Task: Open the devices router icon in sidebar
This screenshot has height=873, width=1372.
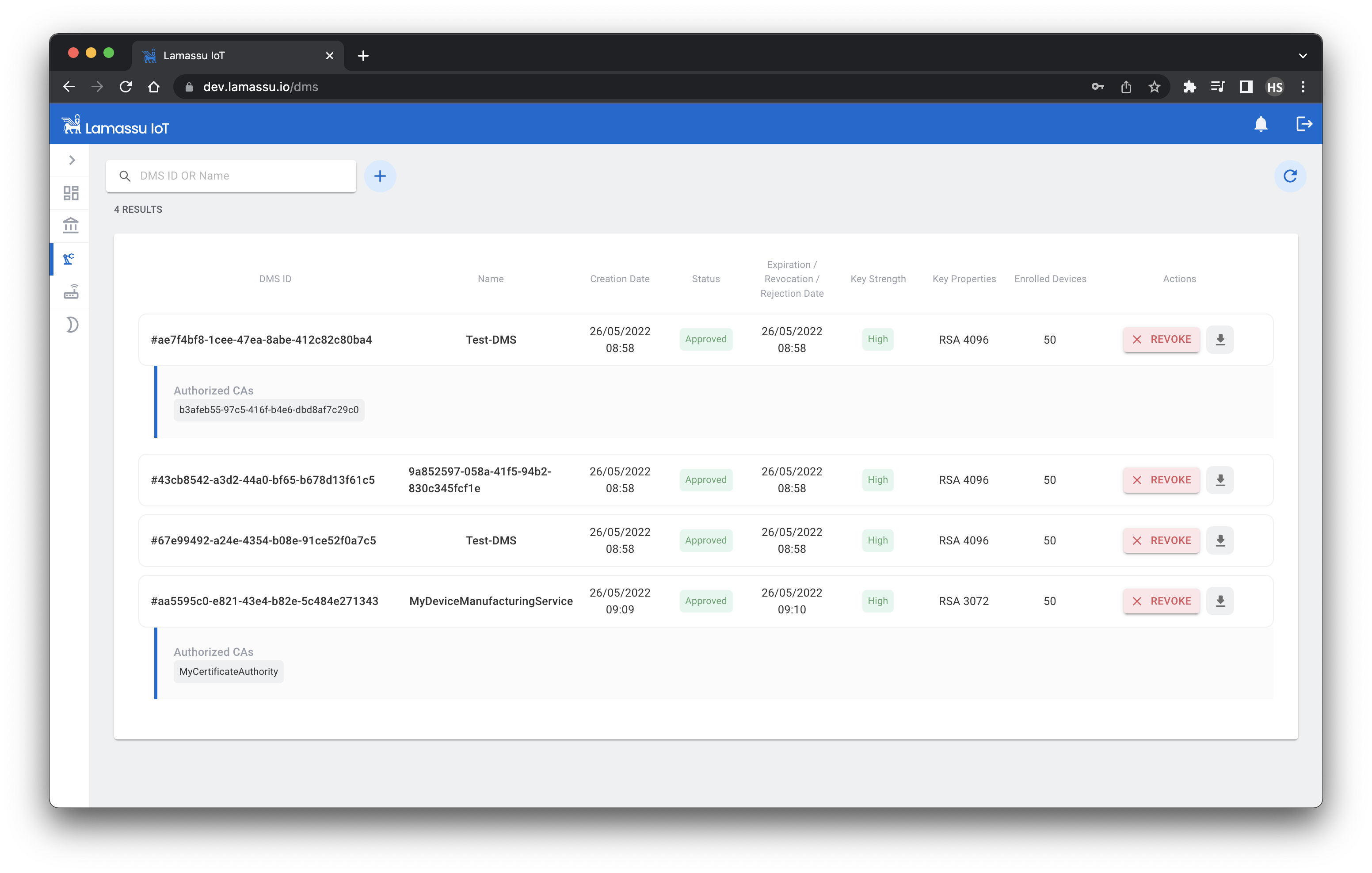Action: point(71,291)
